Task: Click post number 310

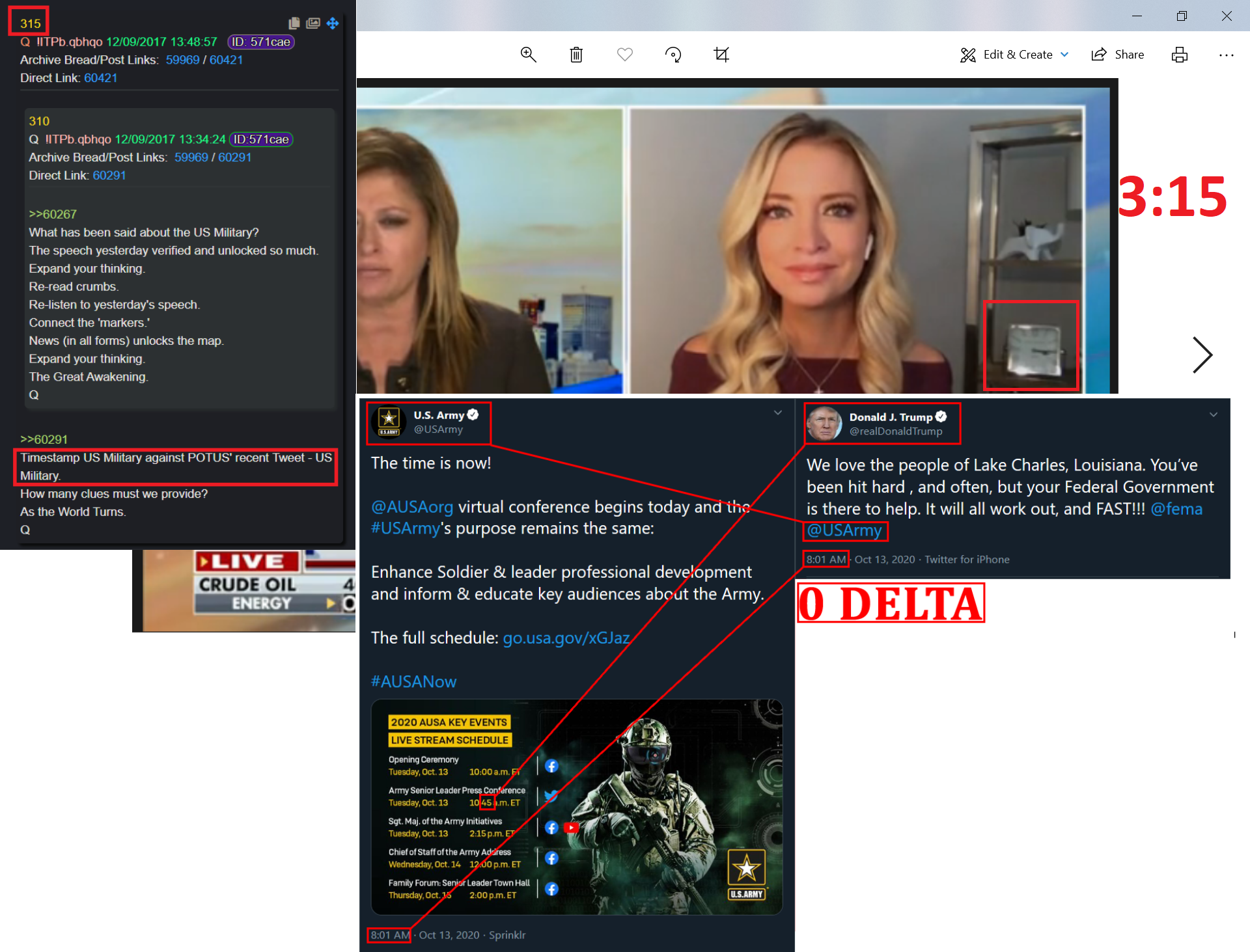Action: pos(39,121)
